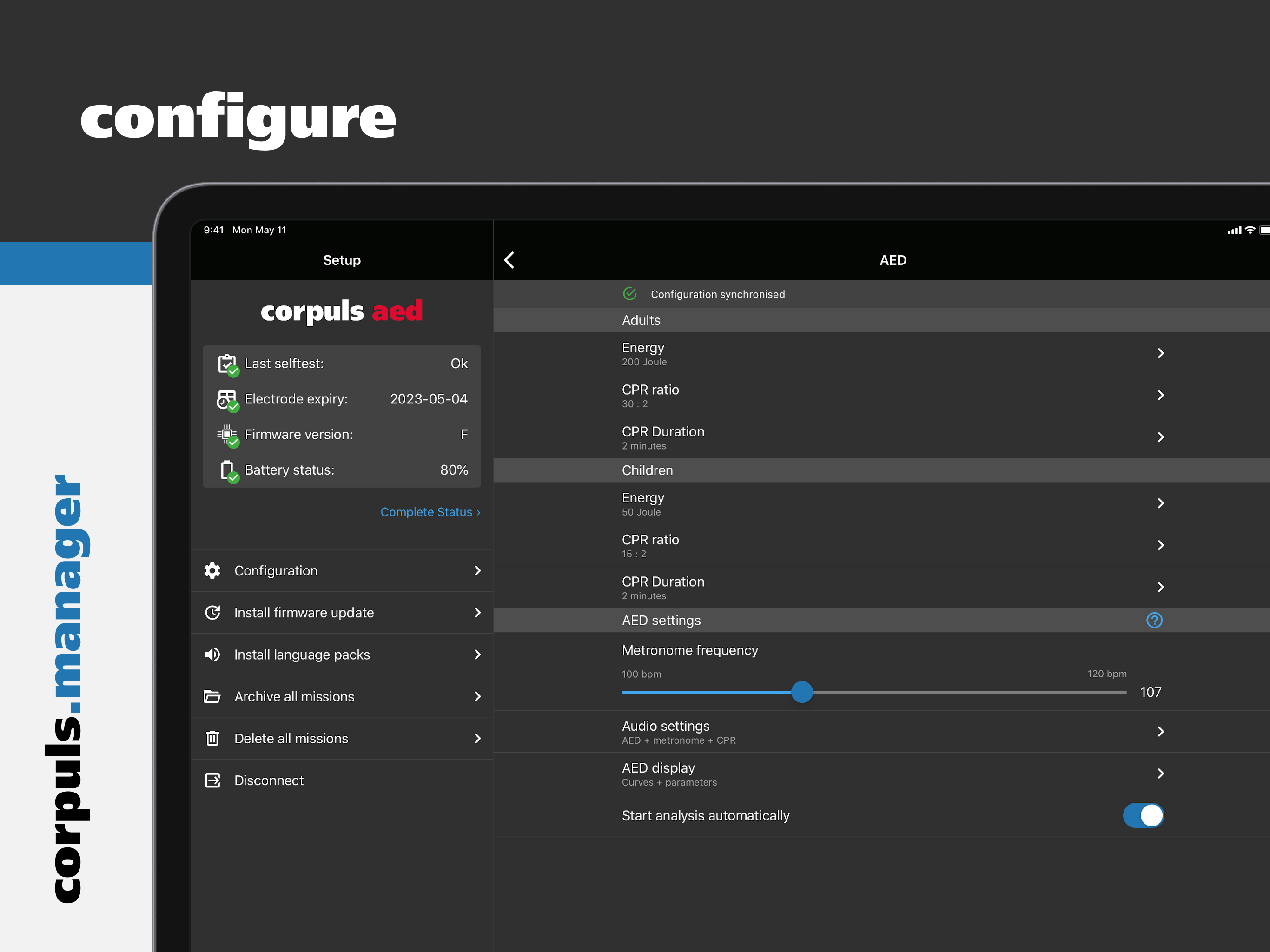Expand the CPR Duration chevron under Children
This screenshot has width=1270, height=952.
(x=1161, y=587)
